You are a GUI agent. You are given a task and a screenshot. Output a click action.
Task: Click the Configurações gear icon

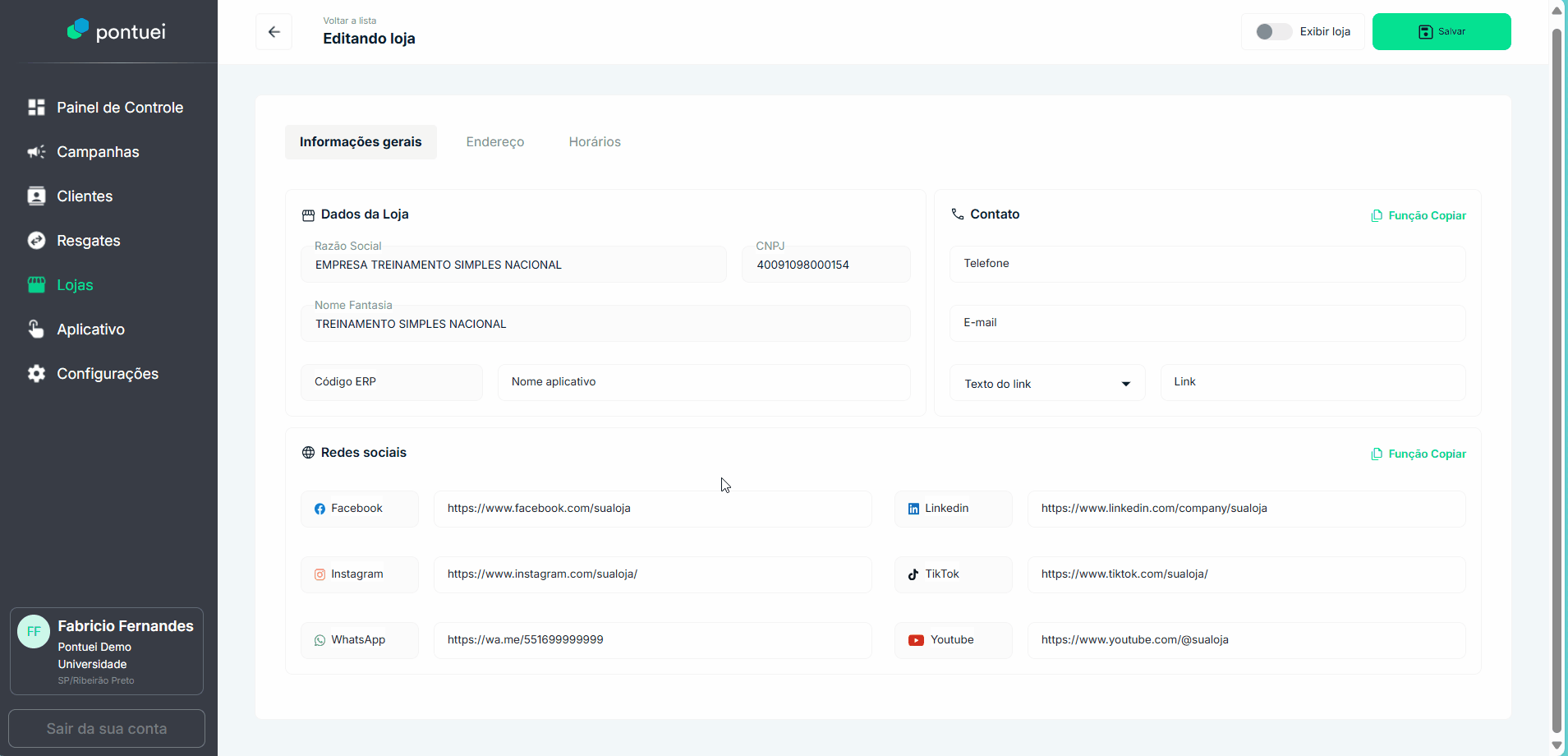36,374
